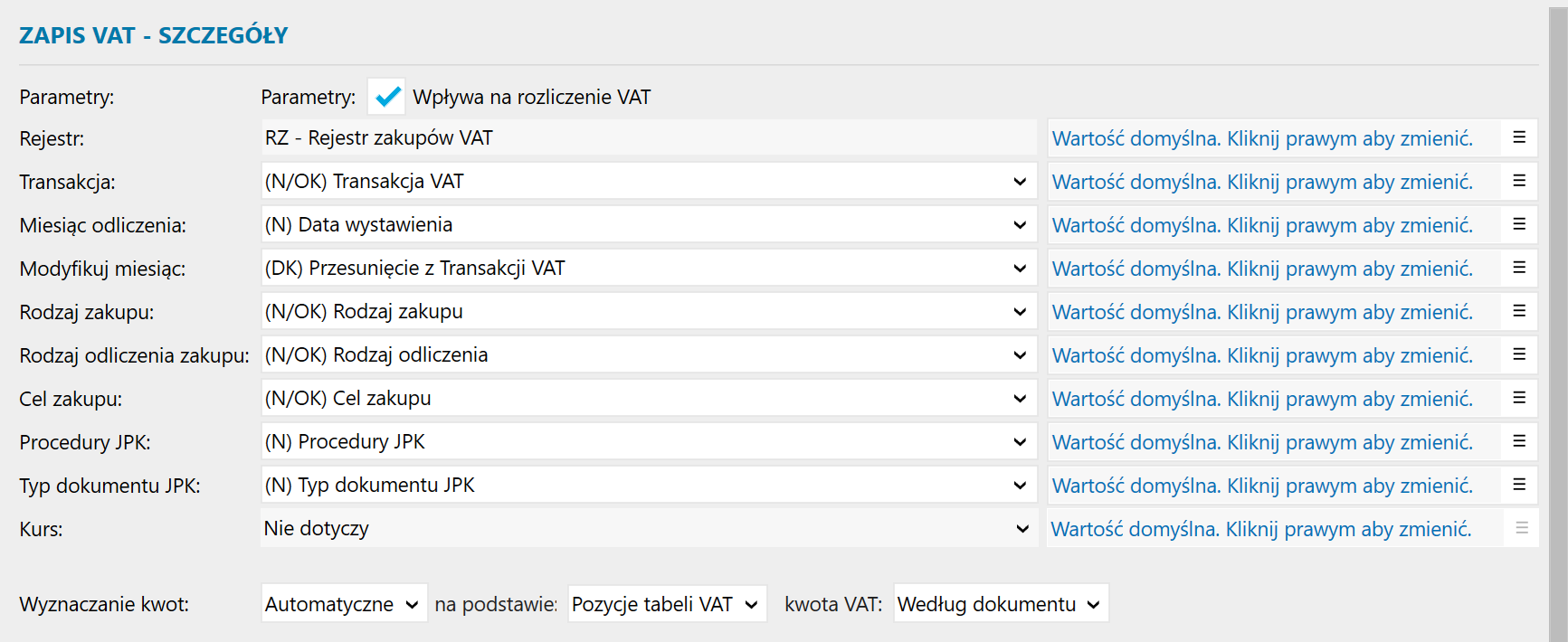Open the hamburger menu in the Modyfikuj miesiąc row
The image size is (1568, 642).
click(1519, 268)
